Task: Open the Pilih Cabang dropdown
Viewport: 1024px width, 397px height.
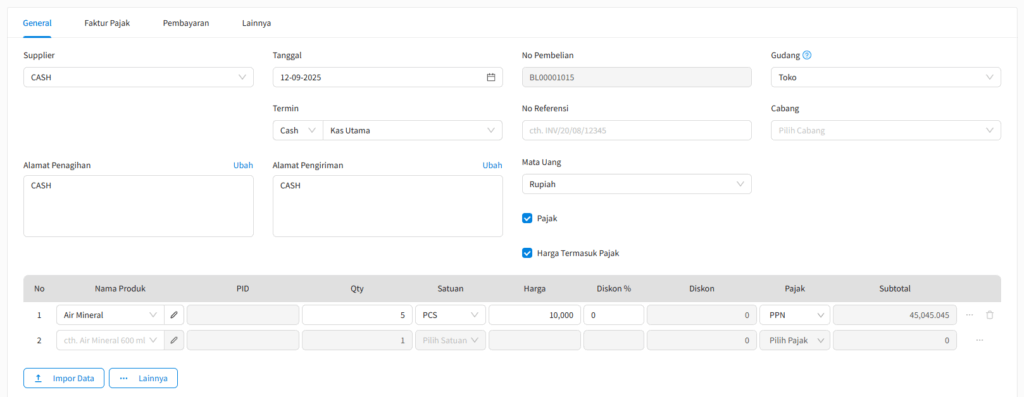Action: tap(886, 131)
